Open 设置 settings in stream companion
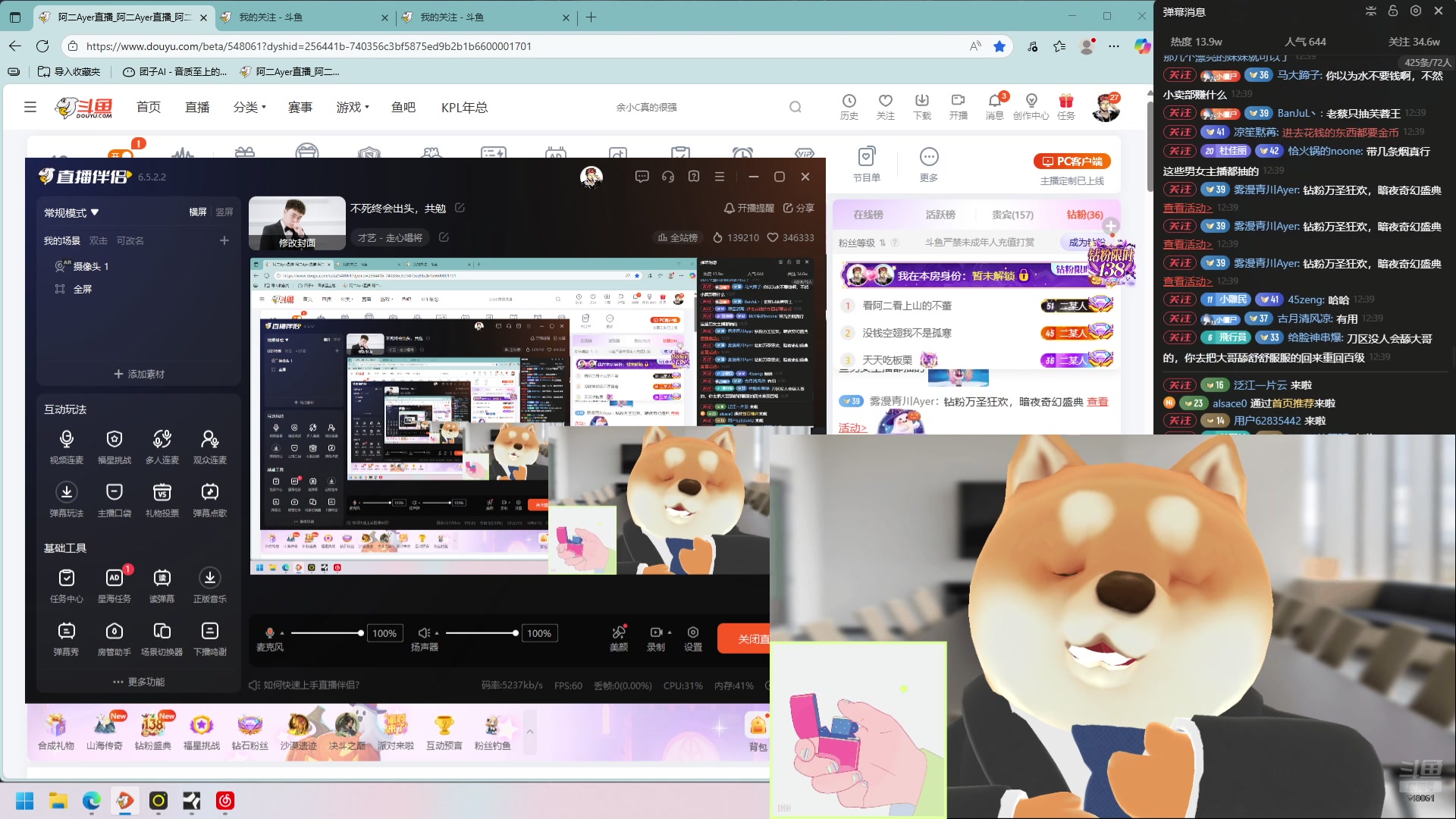The height and width of the screenshot is (819, 1456). tap(693, 633)
